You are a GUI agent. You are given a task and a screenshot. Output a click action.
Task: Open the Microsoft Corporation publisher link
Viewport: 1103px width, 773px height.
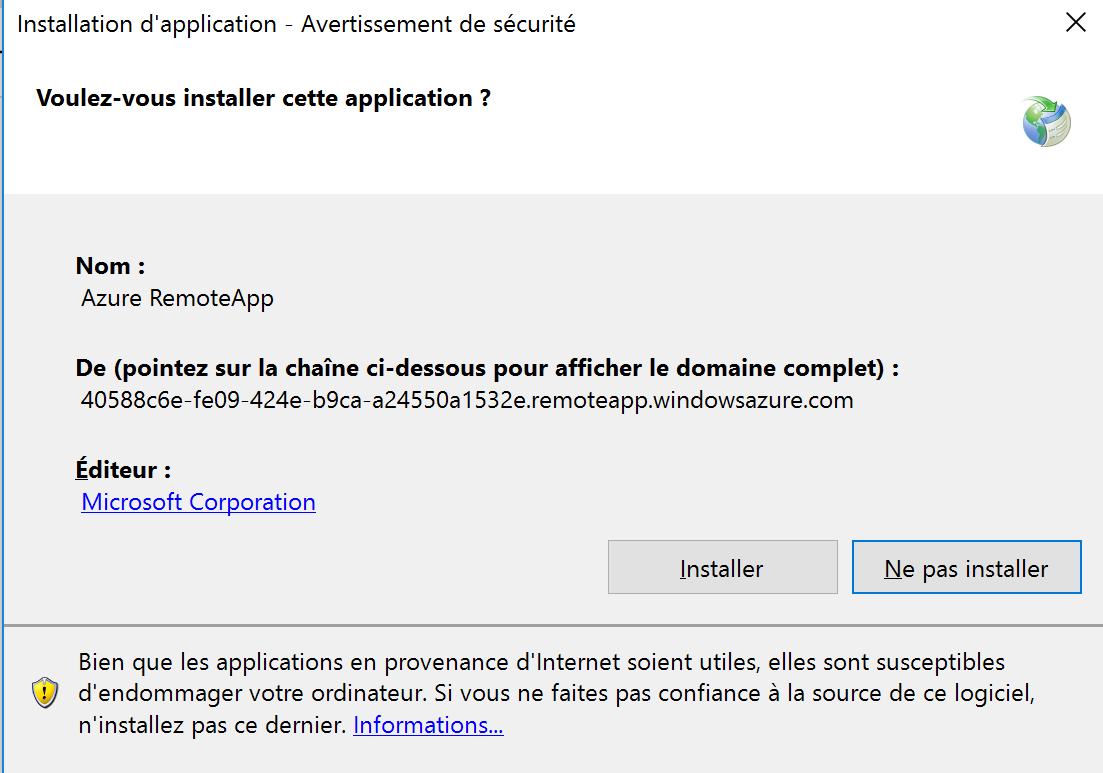(x=198, y=502)
